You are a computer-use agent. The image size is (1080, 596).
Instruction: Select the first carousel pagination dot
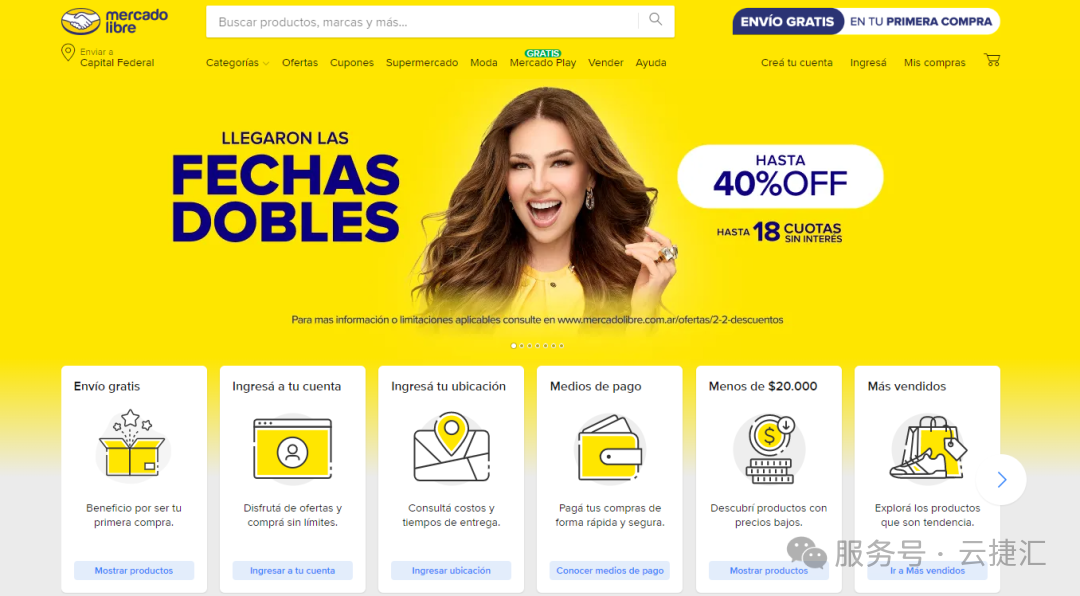513,346
